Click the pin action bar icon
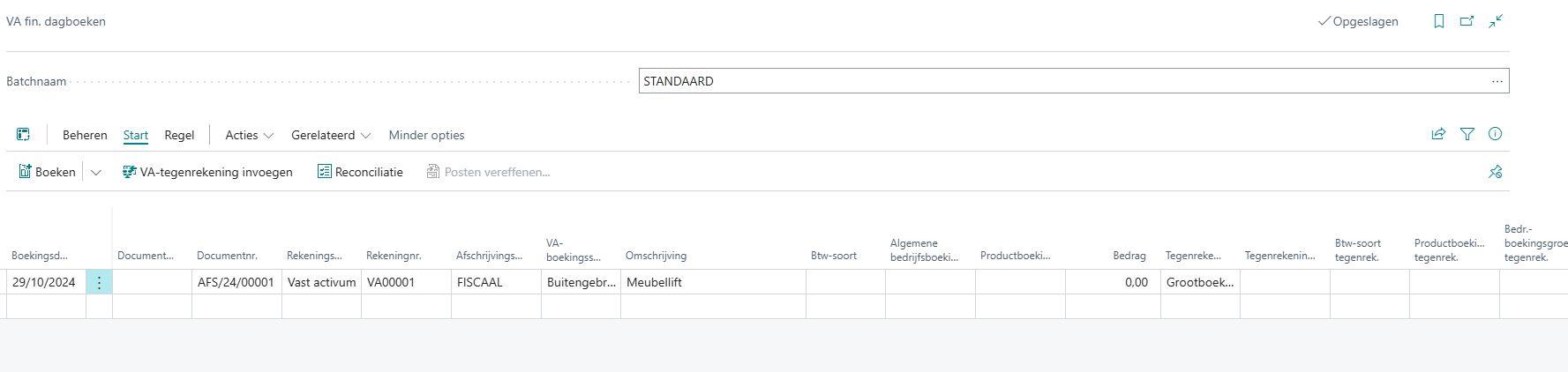 click(1495, 172)
